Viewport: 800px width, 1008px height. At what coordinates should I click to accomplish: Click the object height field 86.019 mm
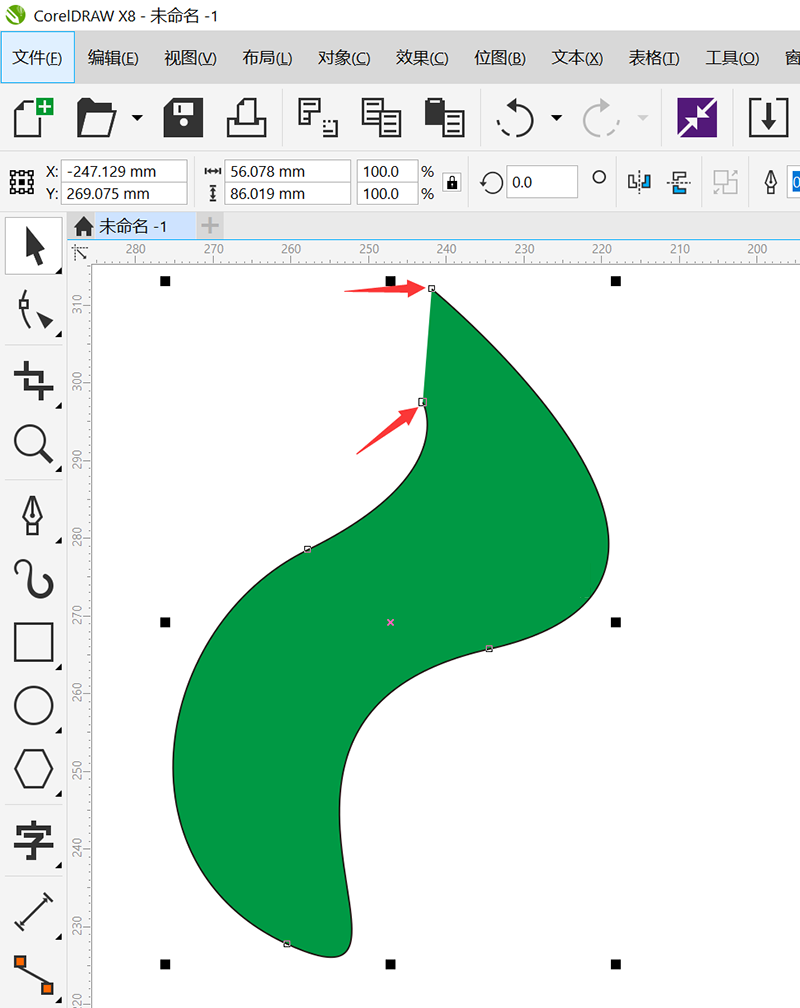coord(287,194)
